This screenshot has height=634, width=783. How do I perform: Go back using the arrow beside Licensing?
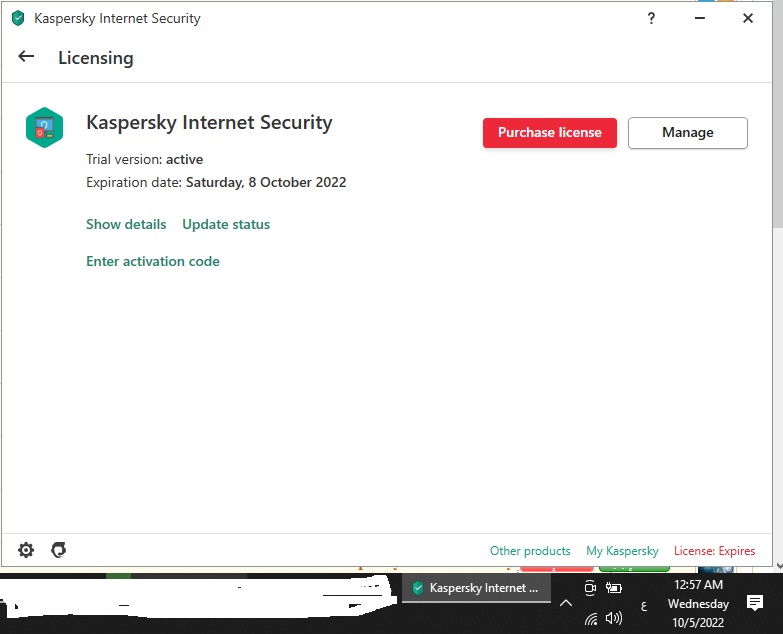(26, 56)
